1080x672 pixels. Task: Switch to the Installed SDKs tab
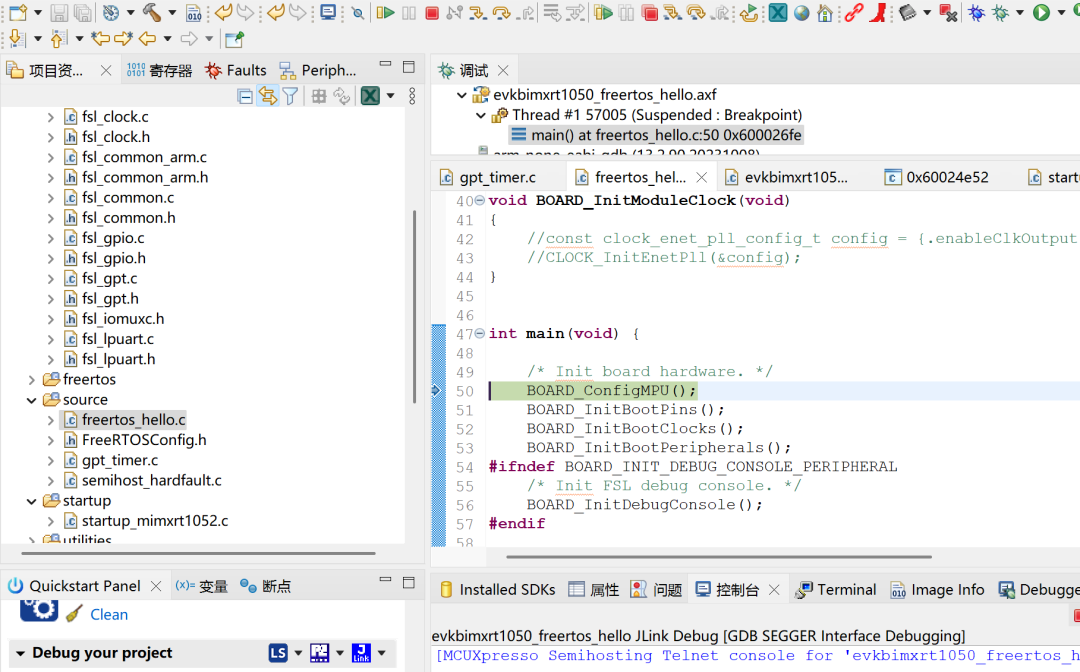(497, 589)
